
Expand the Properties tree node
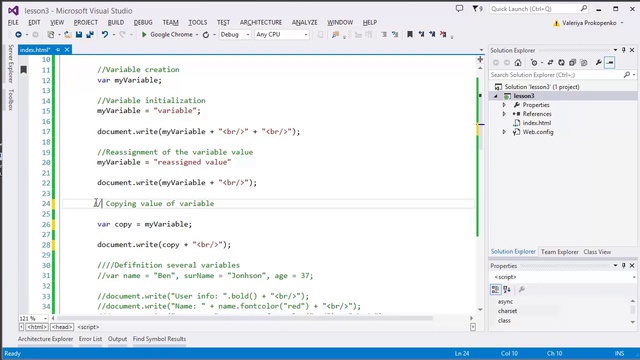point(504,105)
